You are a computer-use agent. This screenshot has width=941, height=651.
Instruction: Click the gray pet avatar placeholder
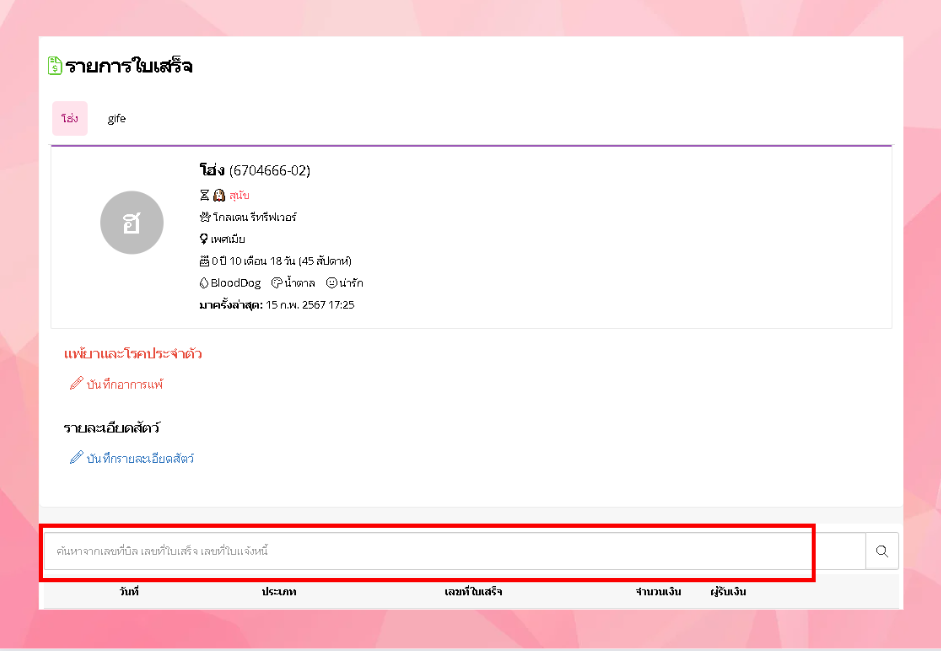click(x=131, y=223)
